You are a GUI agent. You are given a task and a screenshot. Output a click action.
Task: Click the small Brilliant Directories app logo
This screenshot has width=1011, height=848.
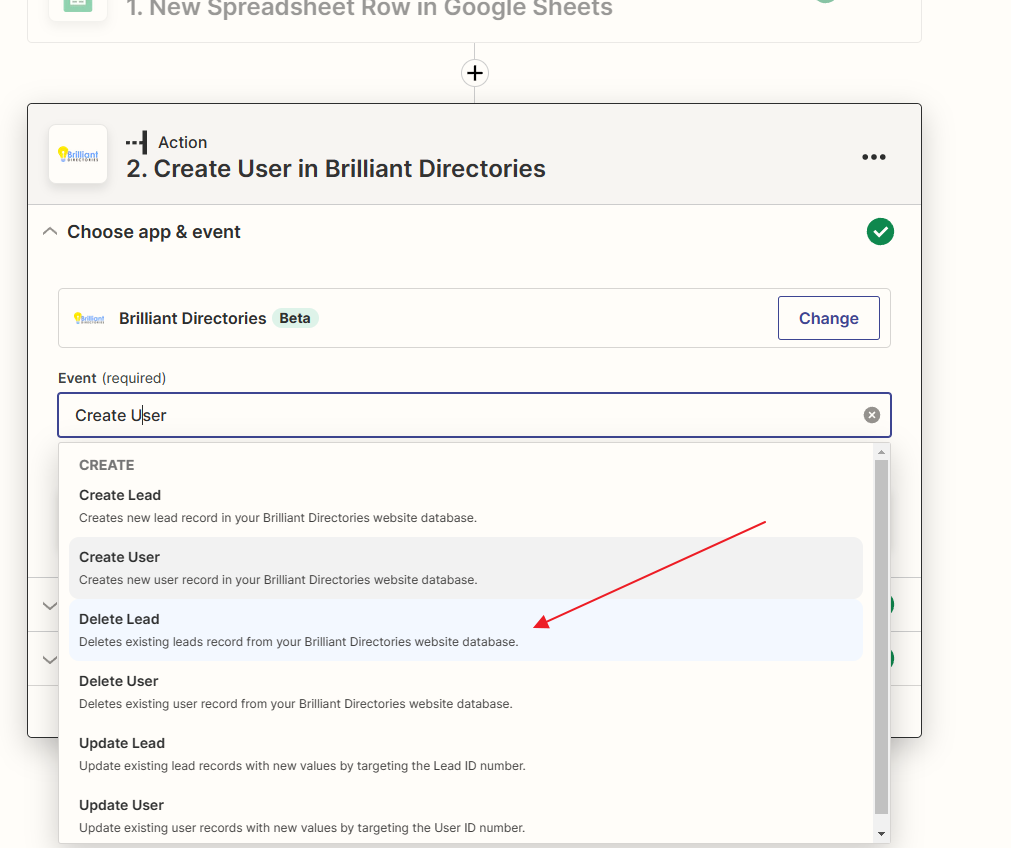click(89, 319)
